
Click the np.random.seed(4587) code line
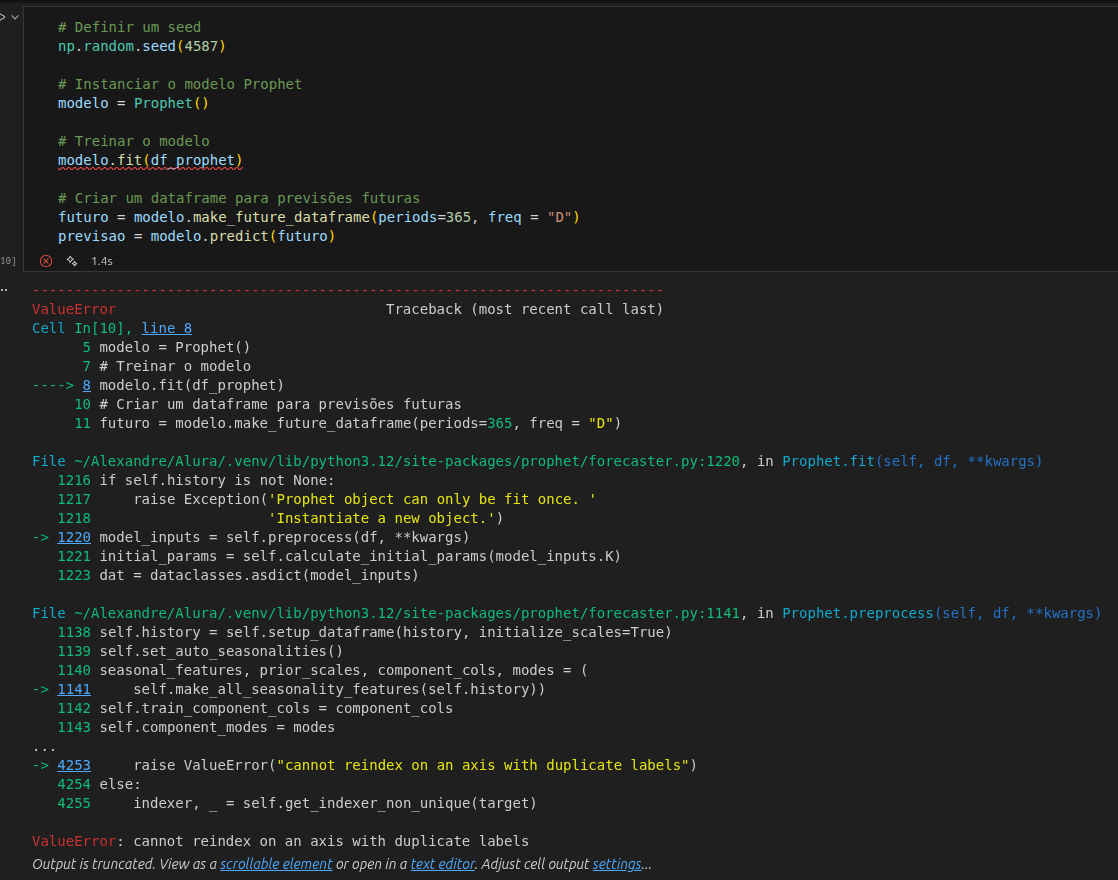point(142,46)
